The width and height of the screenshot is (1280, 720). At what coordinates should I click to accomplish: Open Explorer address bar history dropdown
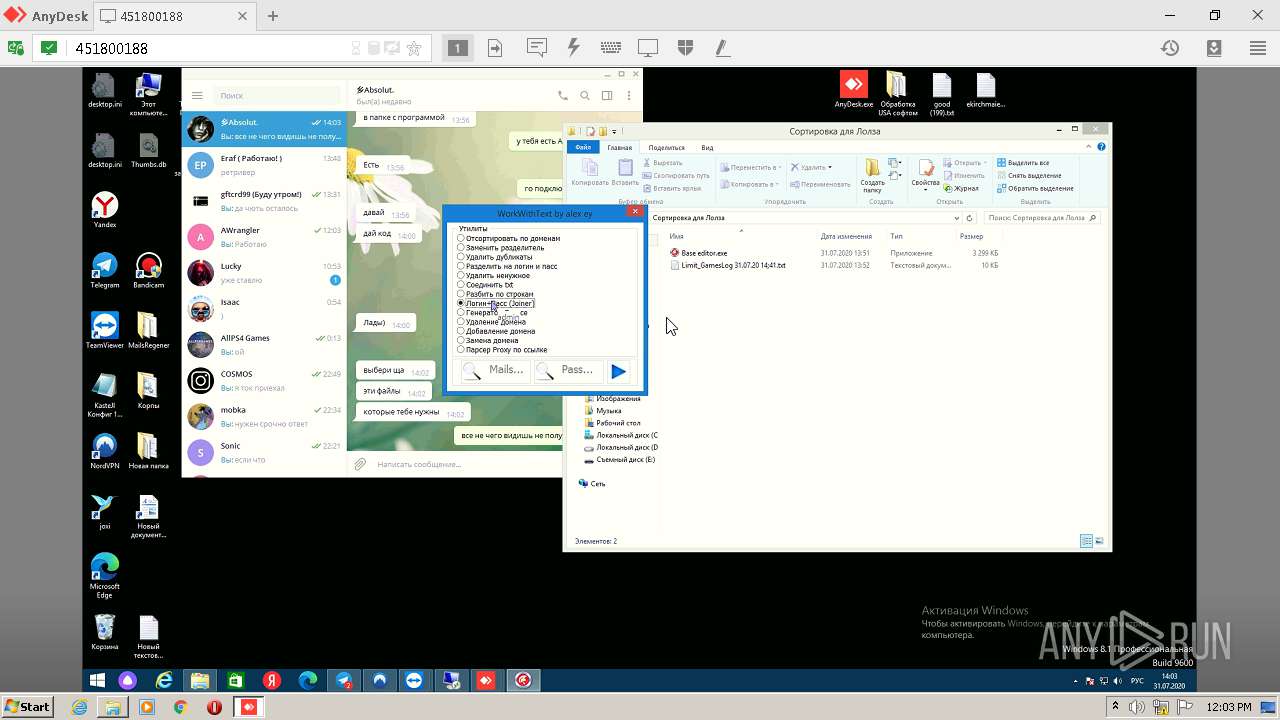(957, 217)
